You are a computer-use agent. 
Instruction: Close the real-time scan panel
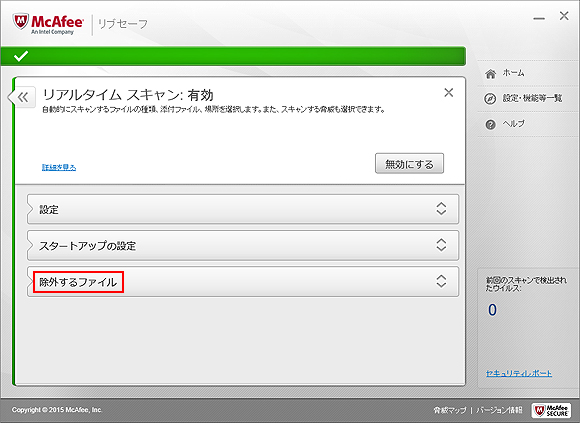(449, 92)
